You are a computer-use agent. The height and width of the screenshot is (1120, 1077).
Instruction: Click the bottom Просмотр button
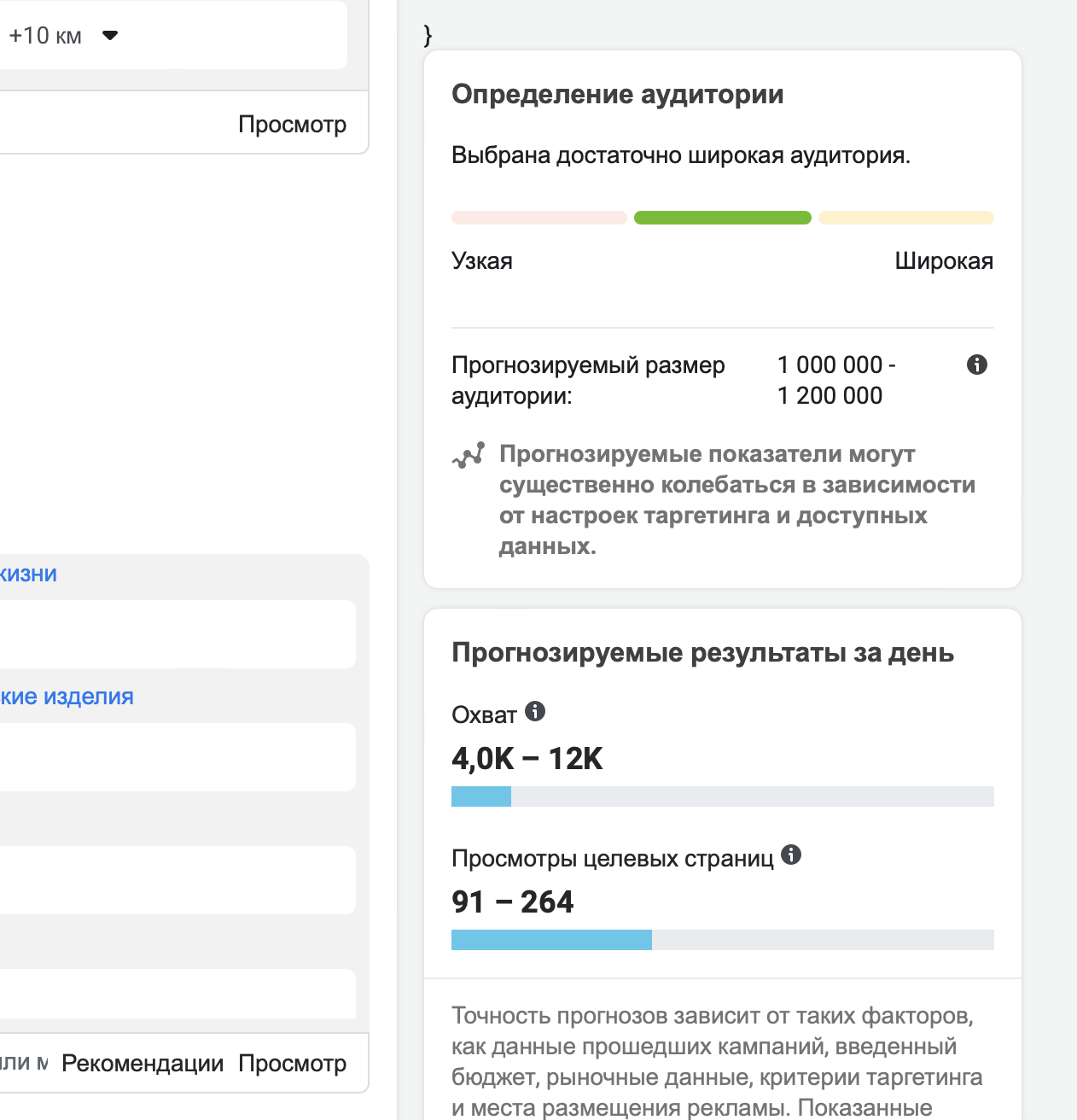click(x=292, y=1063)
